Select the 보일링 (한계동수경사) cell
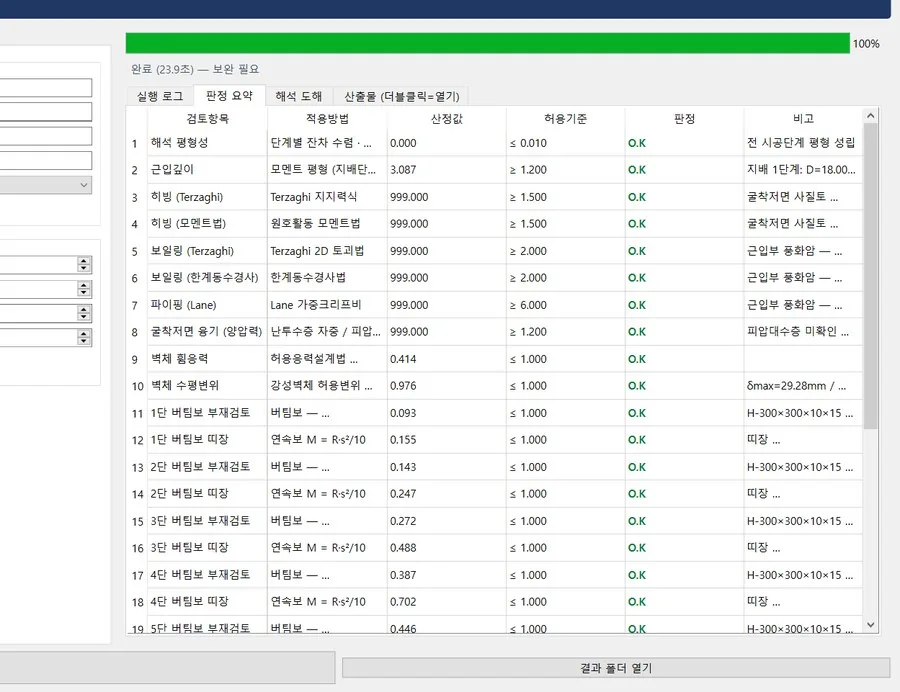 click(x=207, y=278)
